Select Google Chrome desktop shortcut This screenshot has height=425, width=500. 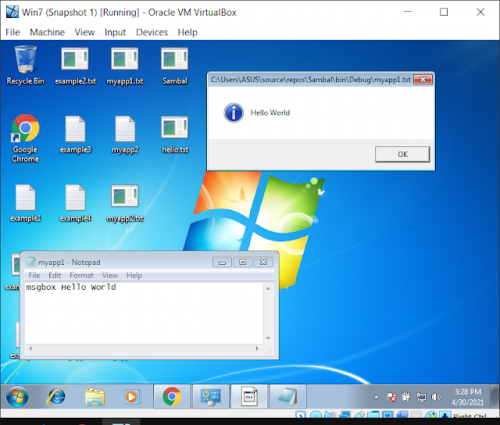click(x=25, y=139)
